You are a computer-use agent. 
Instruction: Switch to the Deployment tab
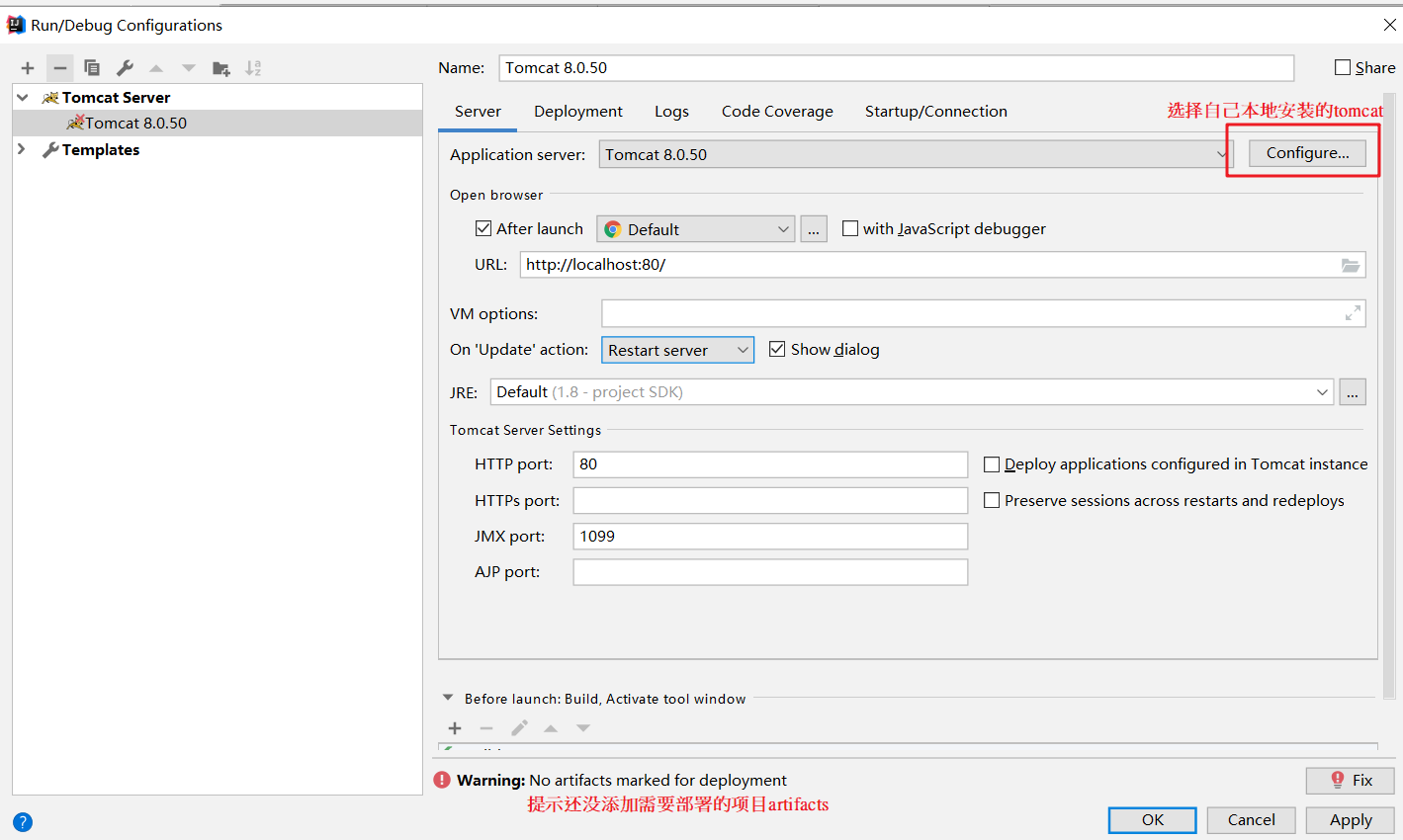[x=578, y=112]
